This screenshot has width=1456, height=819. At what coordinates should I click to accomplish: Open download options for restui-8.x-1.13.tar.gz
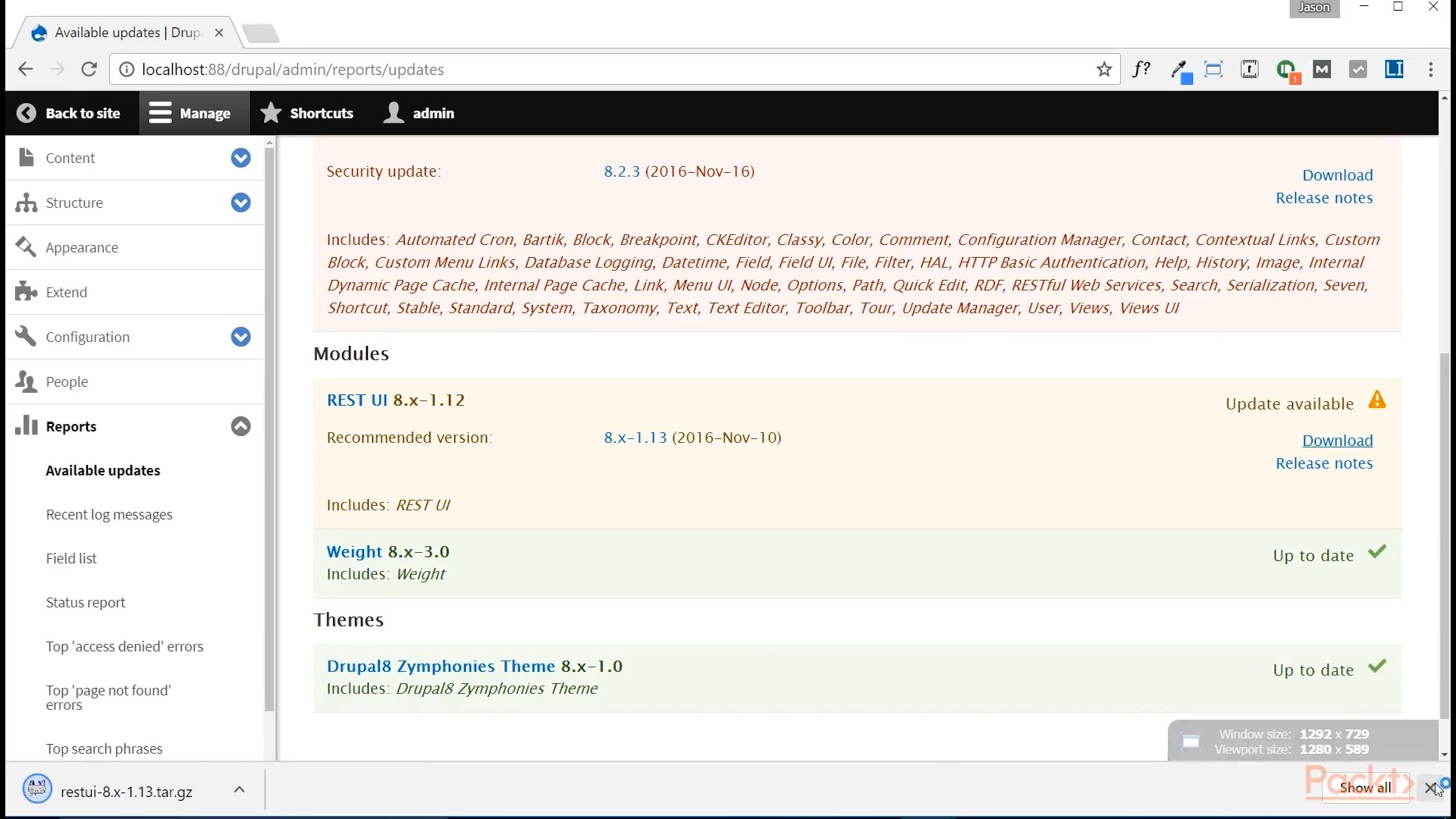click(x=240, y=790)
